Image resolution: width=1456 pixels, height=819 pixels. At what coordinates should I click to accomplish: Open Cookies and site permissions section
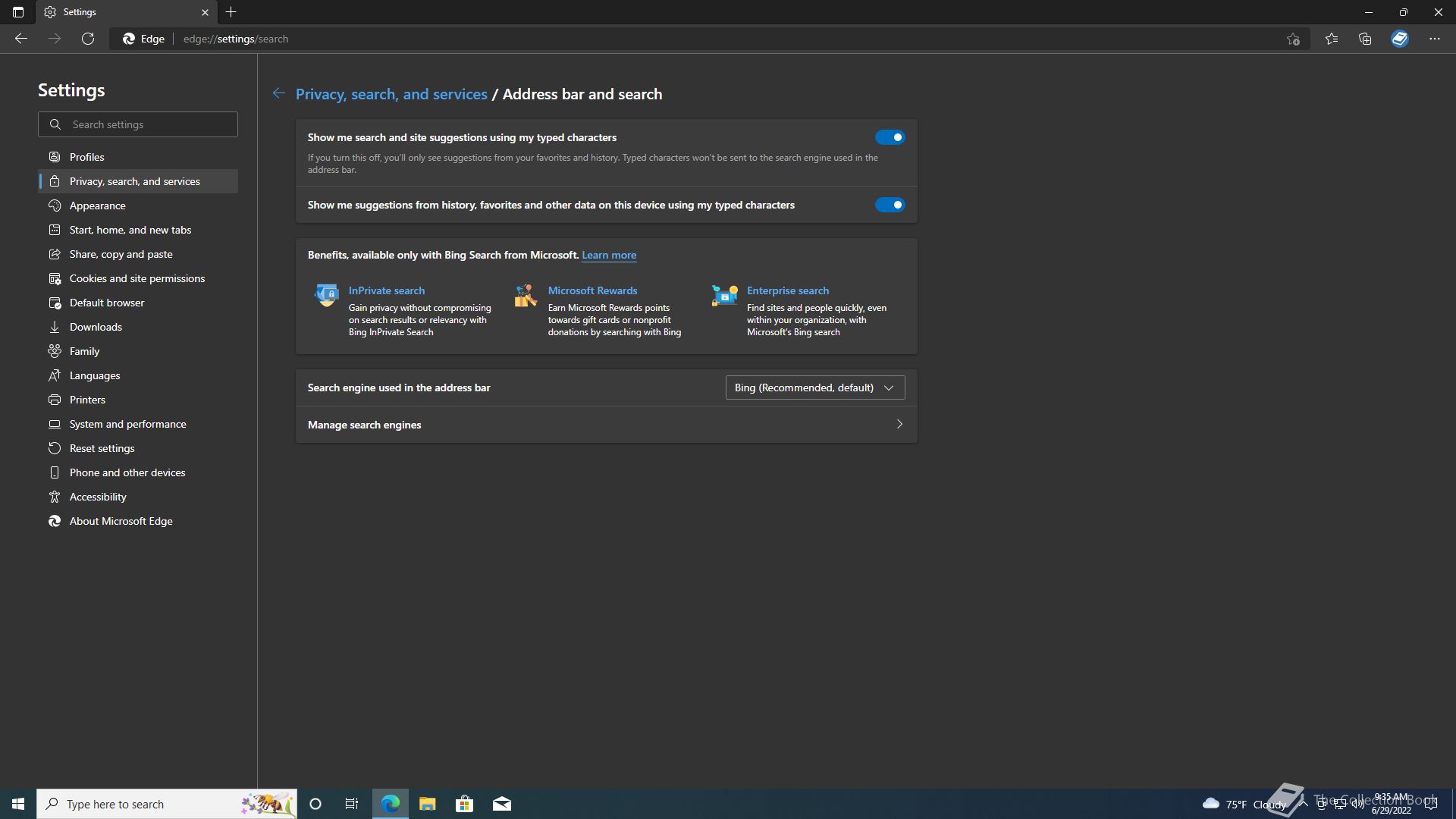tap(138, 278)
